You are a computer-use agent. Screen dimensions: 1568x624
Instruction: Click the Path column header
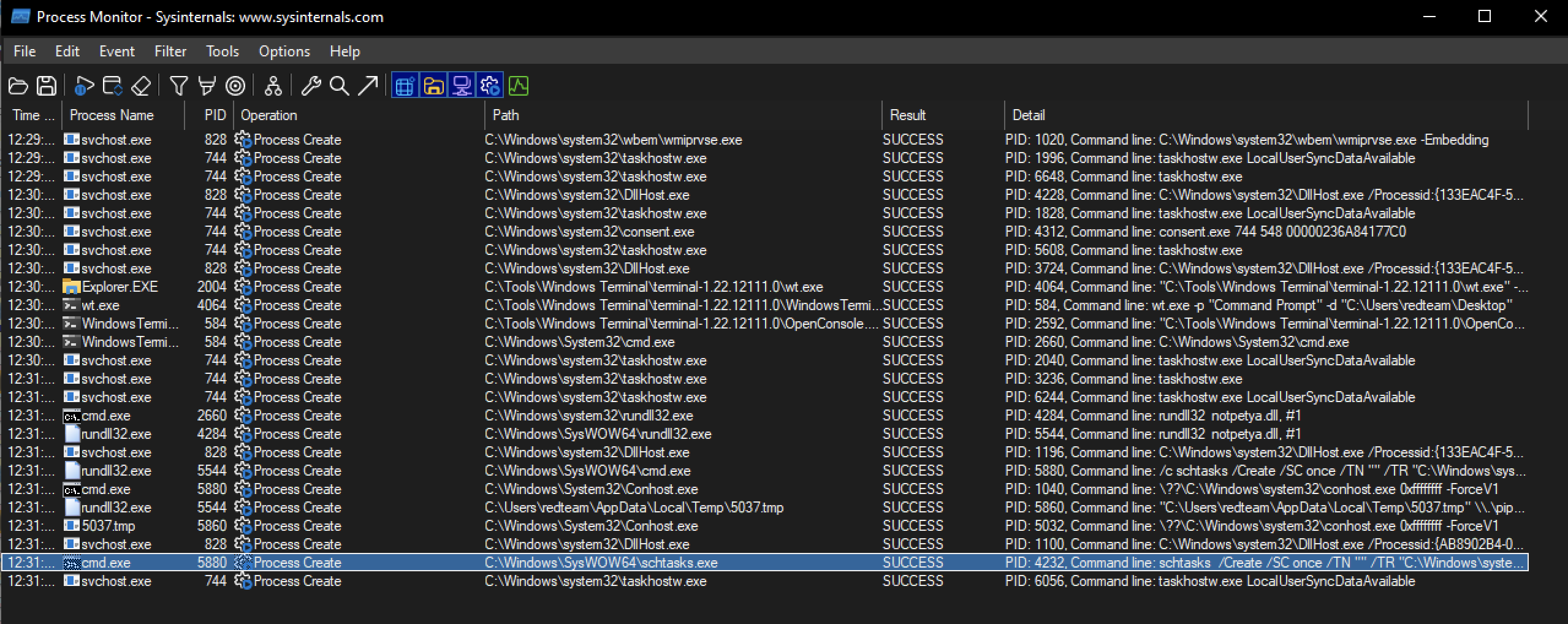[x=683, y=115]
